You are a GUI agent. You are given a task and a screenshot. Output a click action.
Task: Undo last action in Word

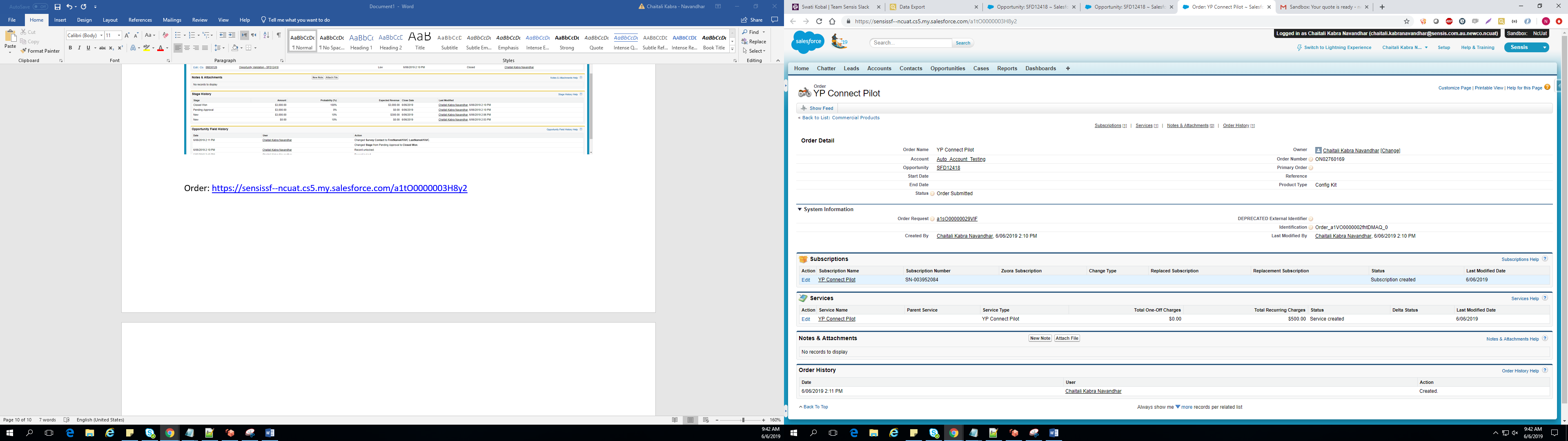point(69,7)
